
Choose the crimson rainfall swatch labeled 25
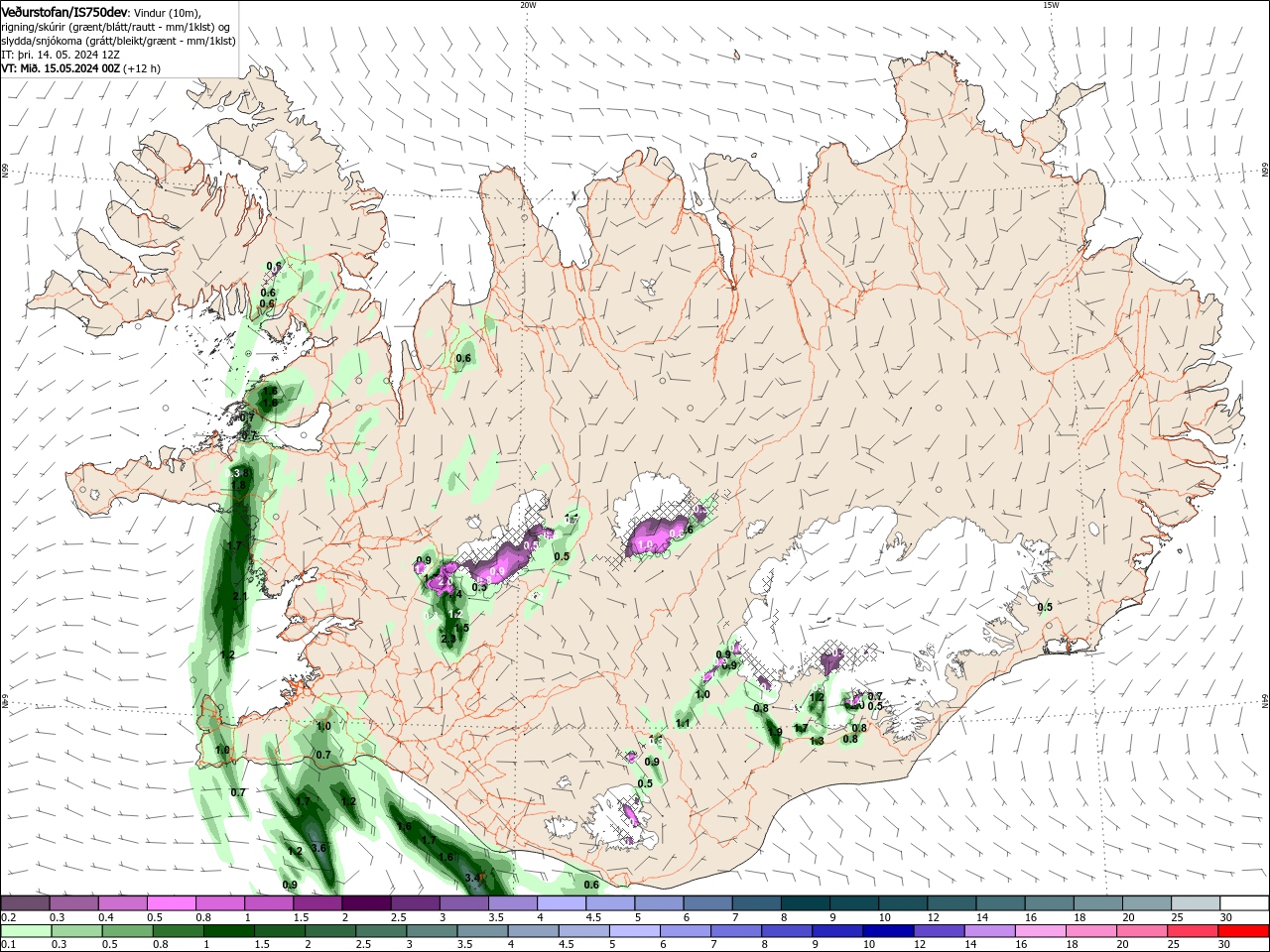coord(1194,931)
